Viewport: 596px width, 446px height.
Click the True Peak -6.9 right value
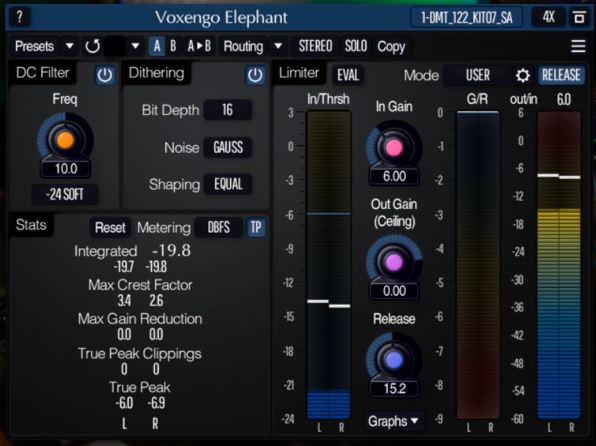click(156, 403)
